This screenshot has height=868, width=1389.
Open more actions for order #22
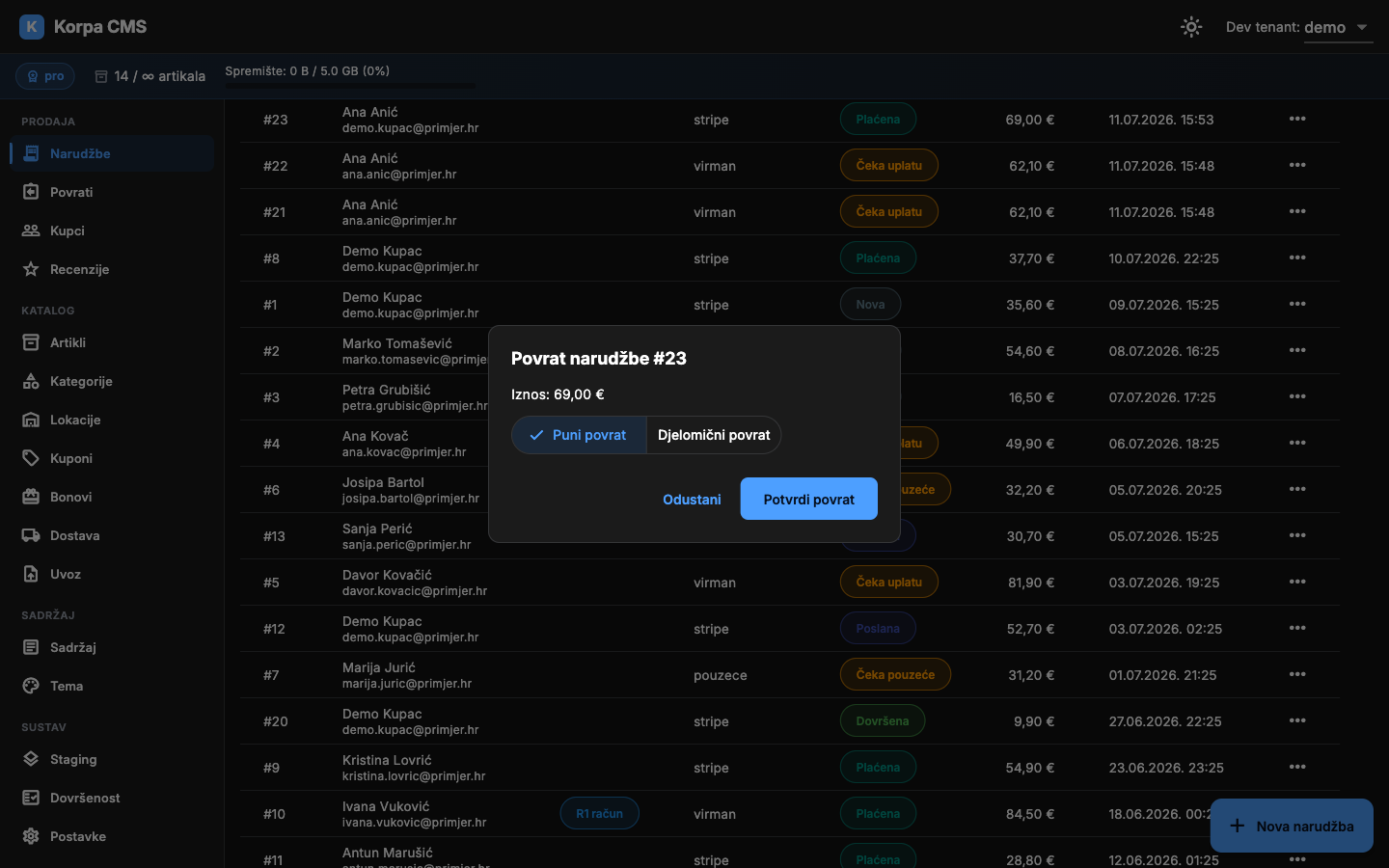(x=1297, y=165)
